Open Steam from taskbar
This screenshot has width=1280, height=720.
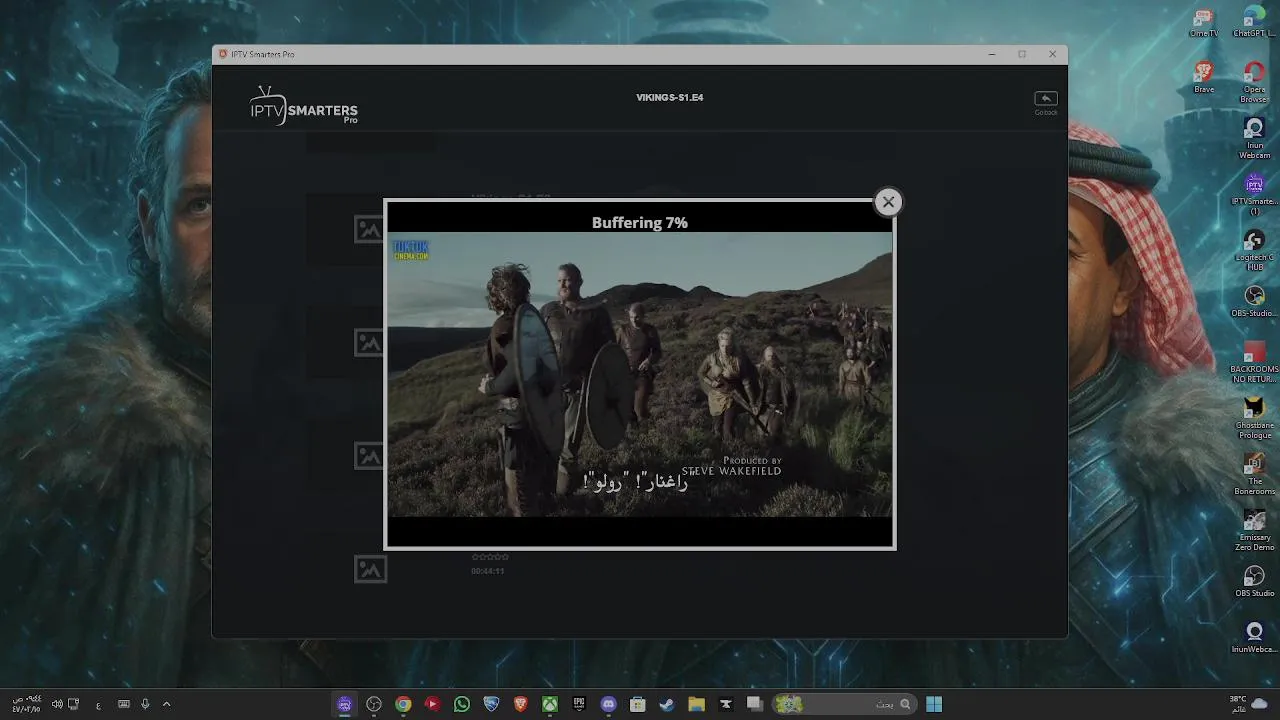pos(667,704)
